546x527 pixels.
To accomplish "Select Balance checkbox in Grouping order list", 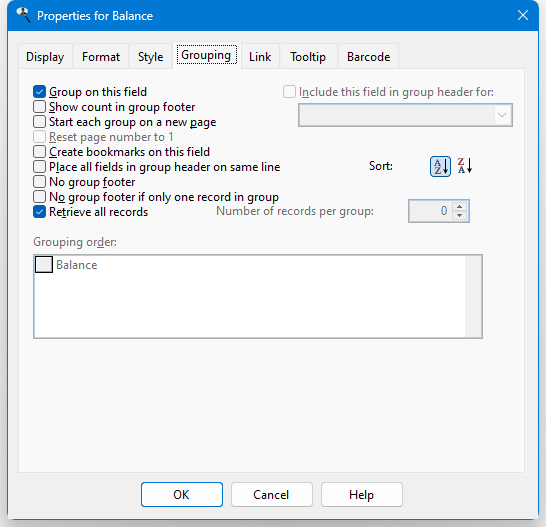I will (44, 265).
